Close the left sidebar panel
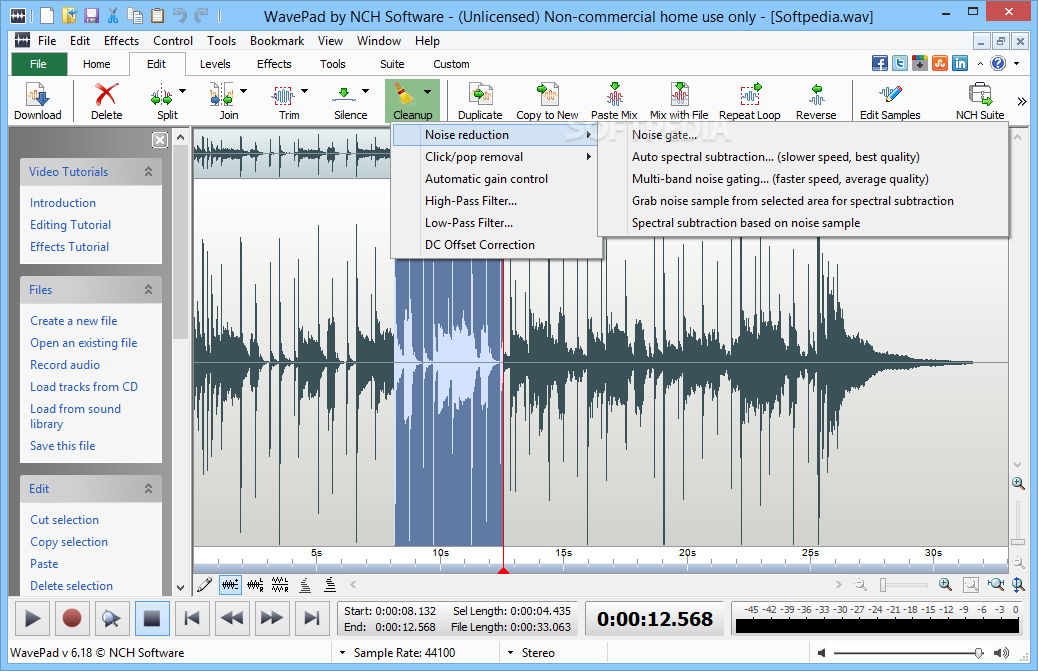Image resolution: width=1038 pixels, height=671 pixels. [160, 140]
